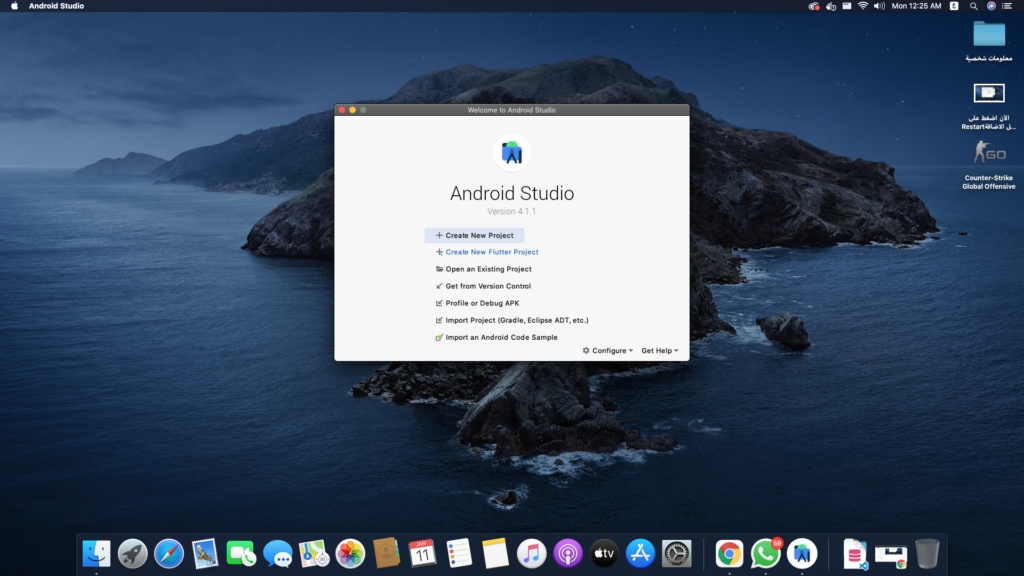Open an Existing Project
This screenshot has height=576, width=1024.
(x=483, y=269)
